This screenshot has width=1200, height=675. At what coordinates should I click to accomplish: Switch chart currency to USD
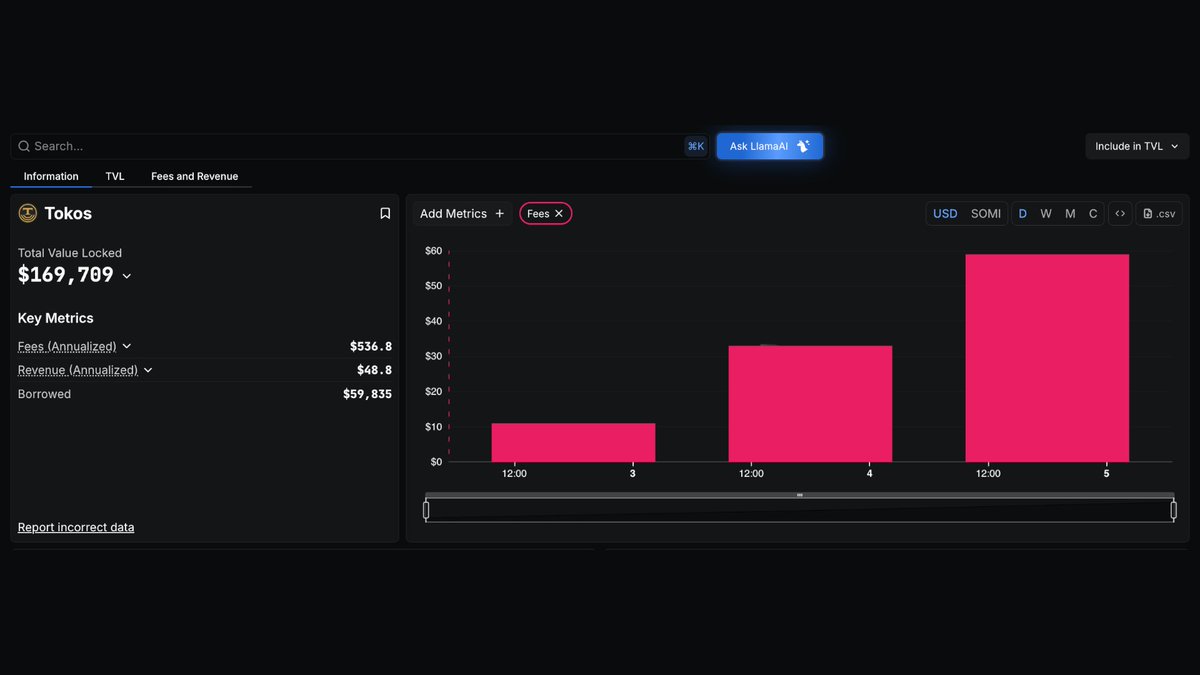[x=945, y=213]
